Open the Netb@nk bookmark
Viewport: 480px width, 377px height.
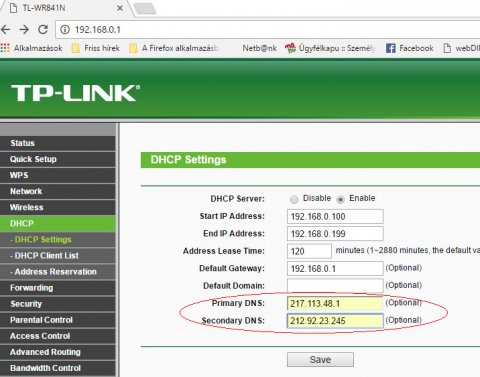point(259,48)
